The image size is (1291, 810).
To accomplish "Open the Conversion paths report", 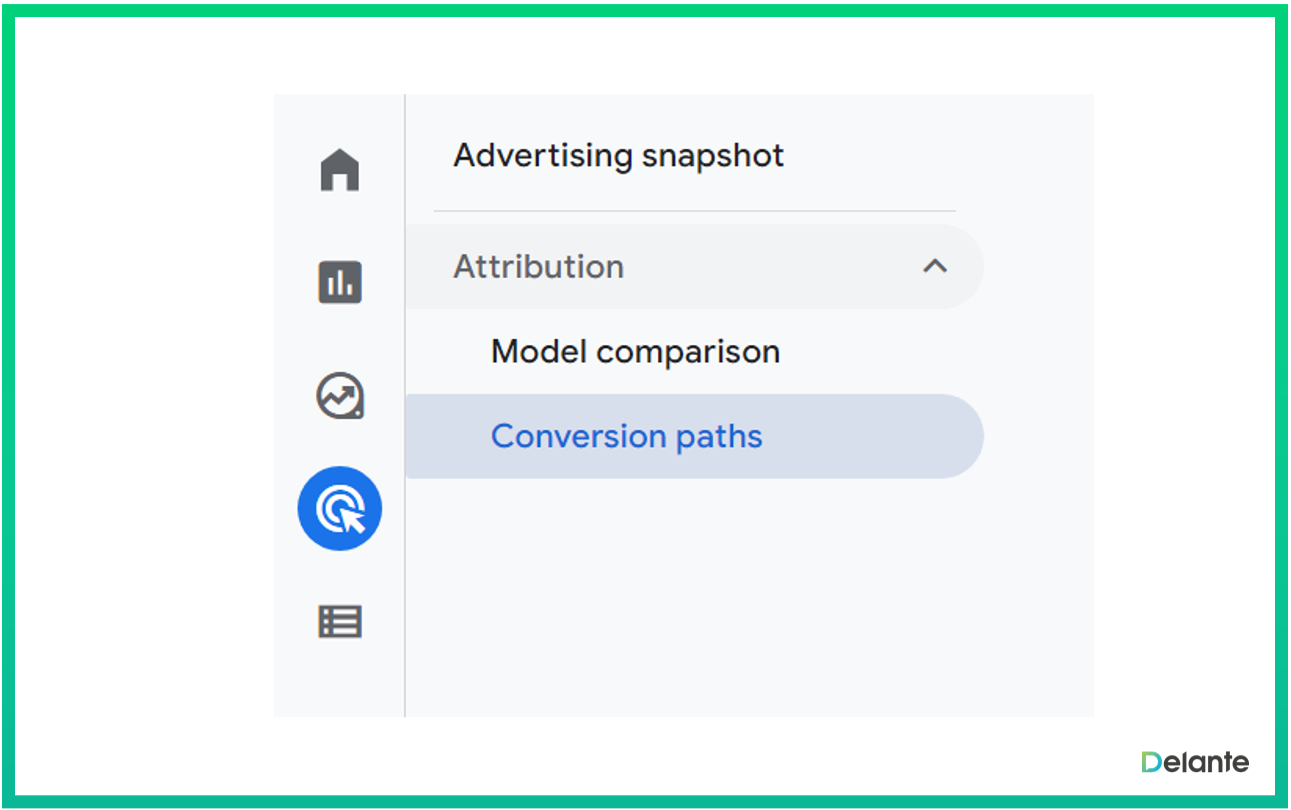I will (x=626, y=437).
